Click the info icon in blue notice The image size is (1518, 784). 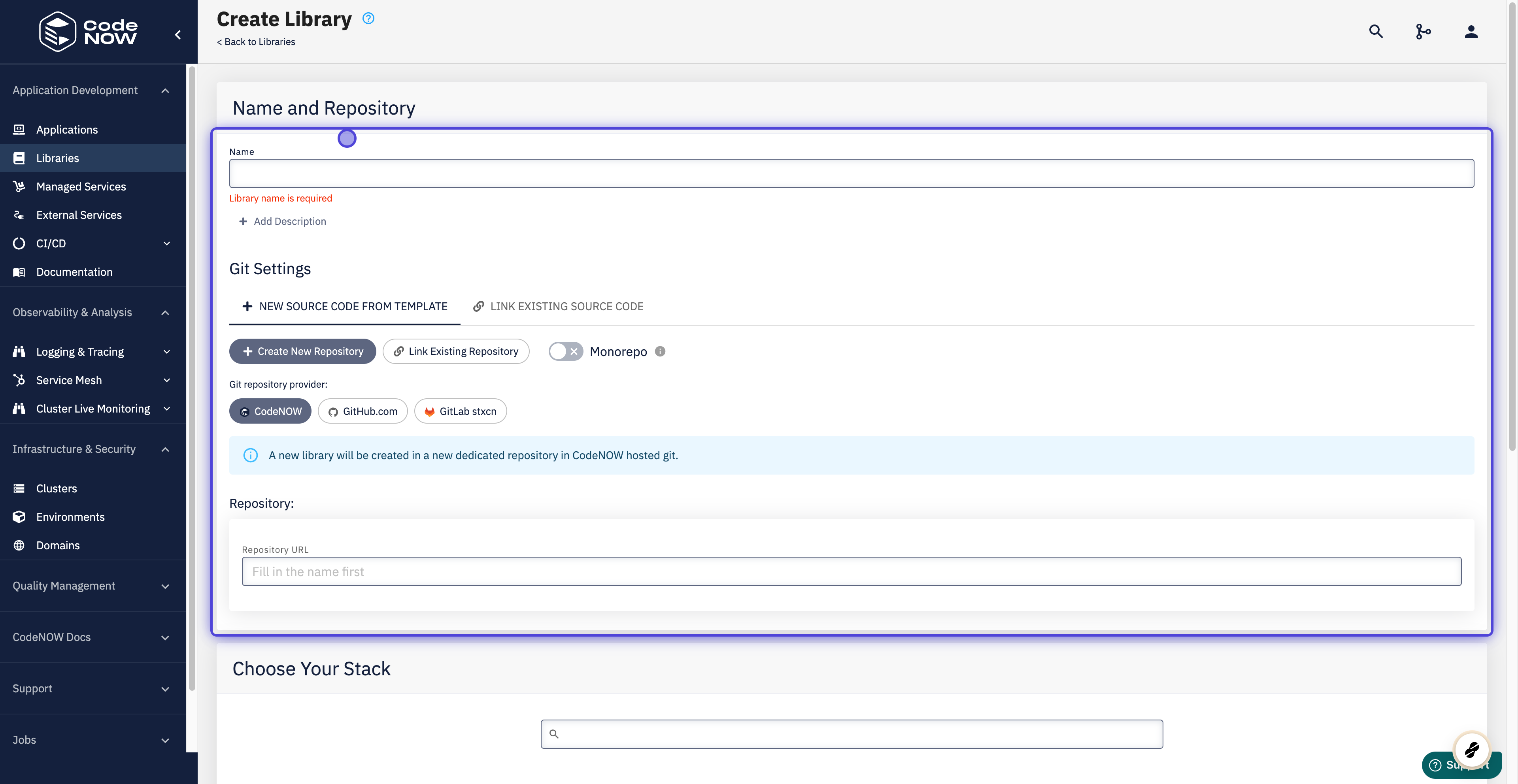tap(251, 455)
